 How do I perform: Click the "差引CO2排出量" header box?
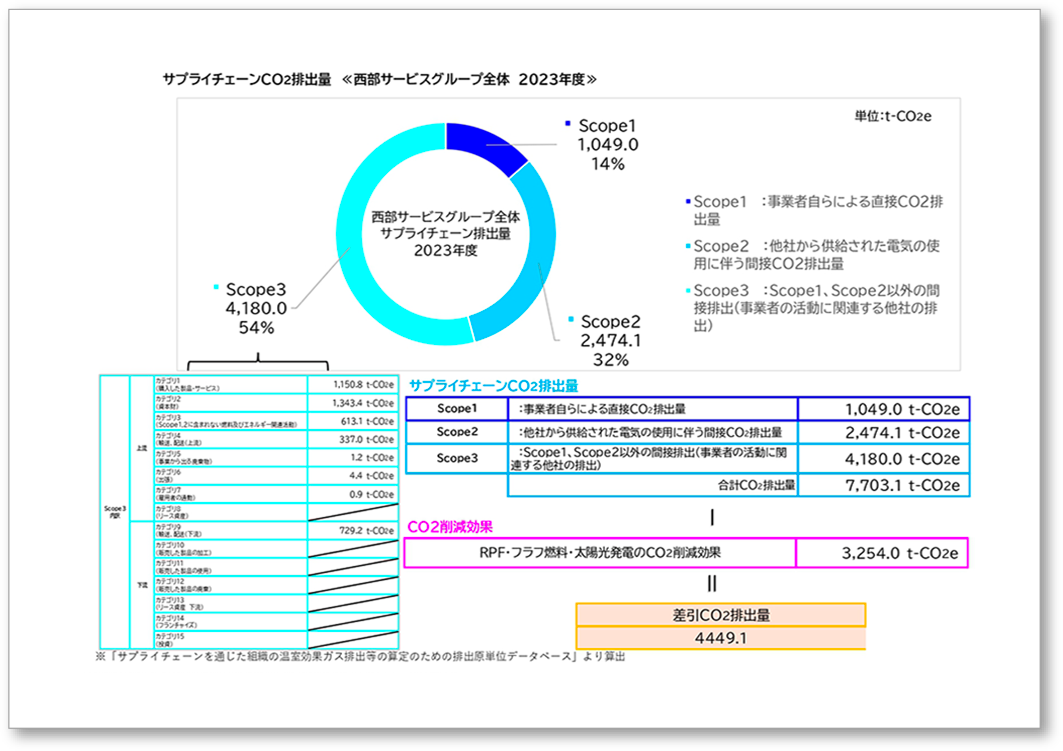click(721, 615)
